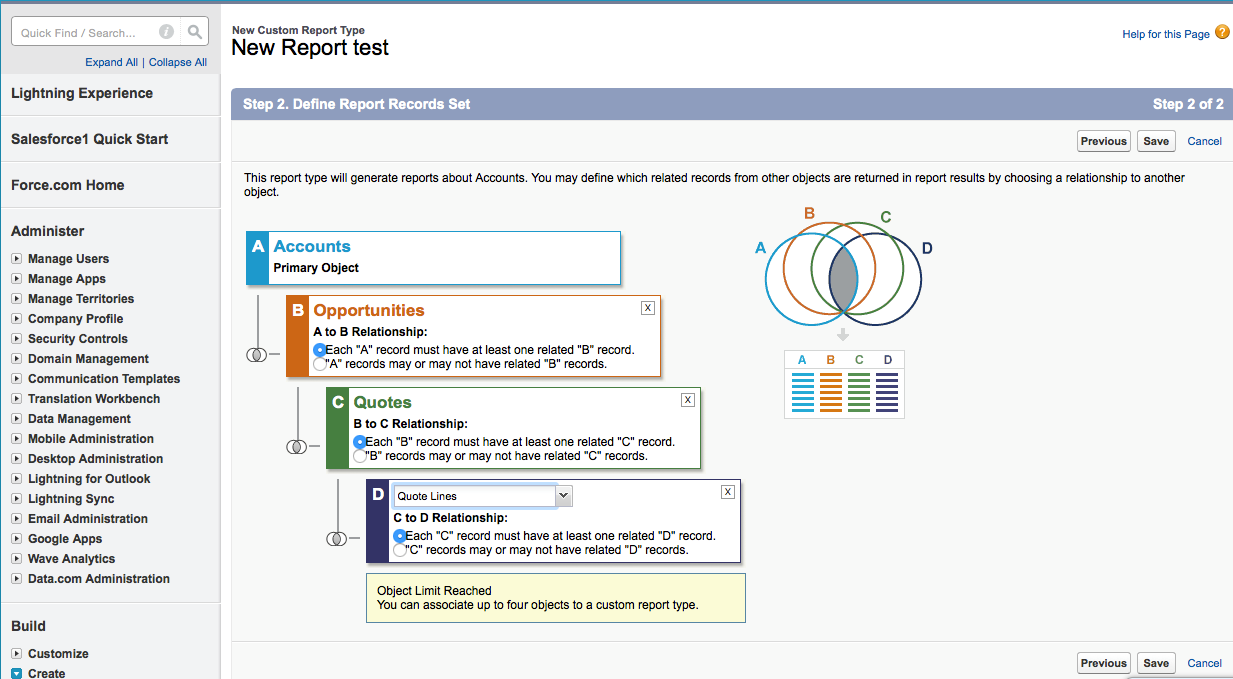Remove the Opportunities object with its X icon

[647, 307]
